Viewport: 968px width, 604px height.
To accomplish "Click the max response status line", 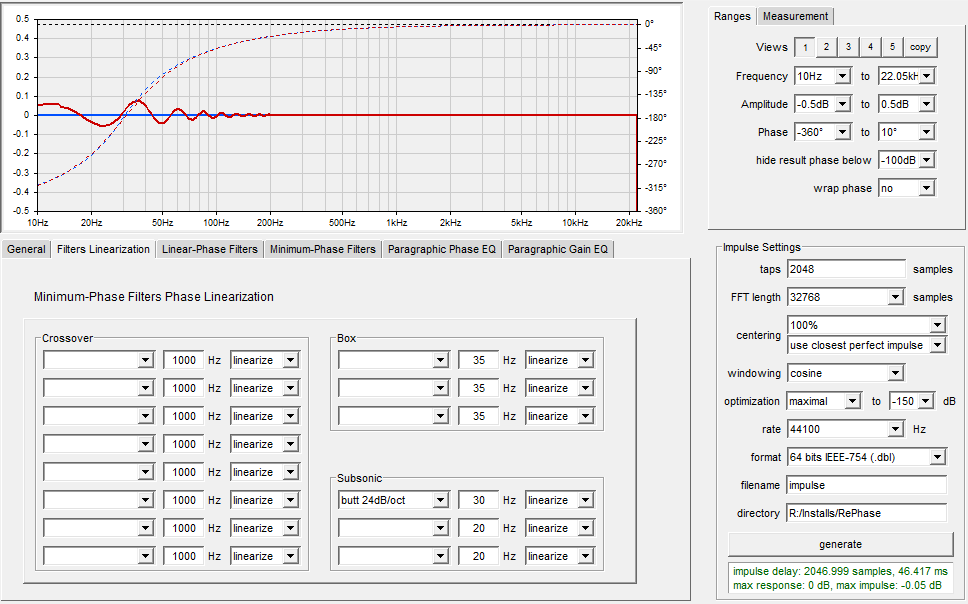I will point(837,585).
